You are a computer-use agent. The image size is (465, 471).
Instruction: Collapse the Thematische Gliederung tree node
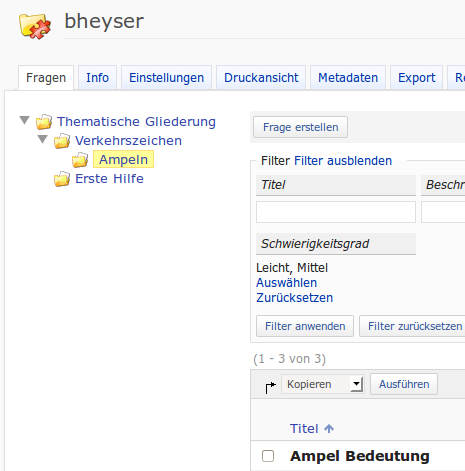[x=25, y=120]
